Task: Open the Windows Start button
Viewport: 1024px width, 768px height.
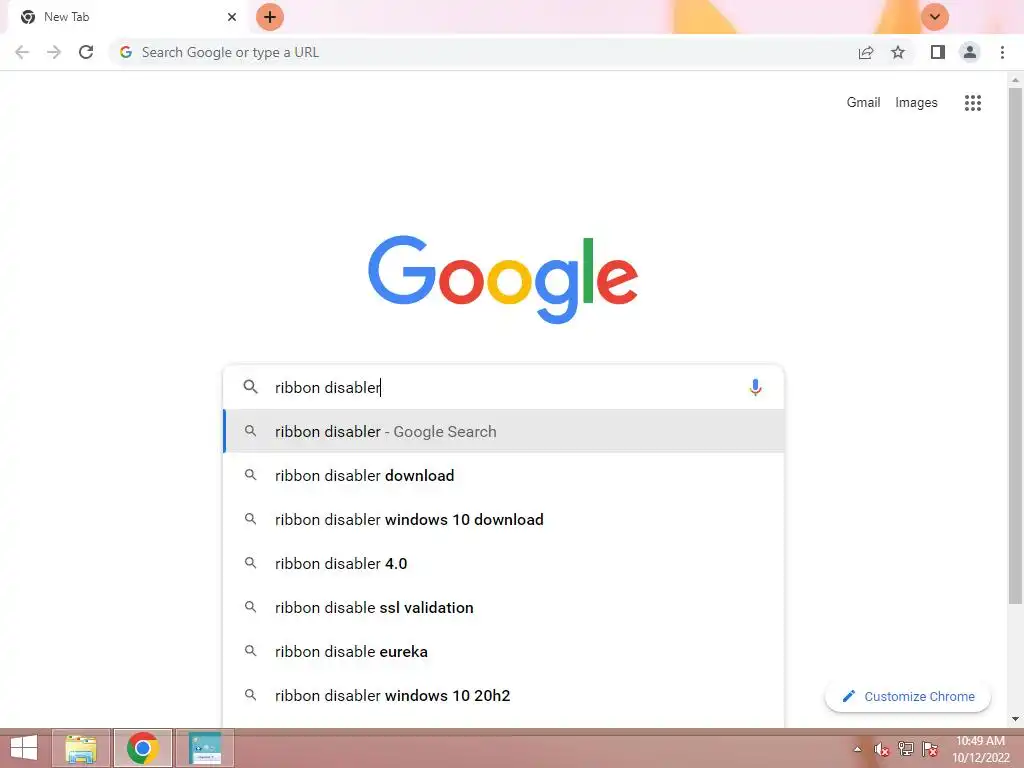Action: pos(24,748)
